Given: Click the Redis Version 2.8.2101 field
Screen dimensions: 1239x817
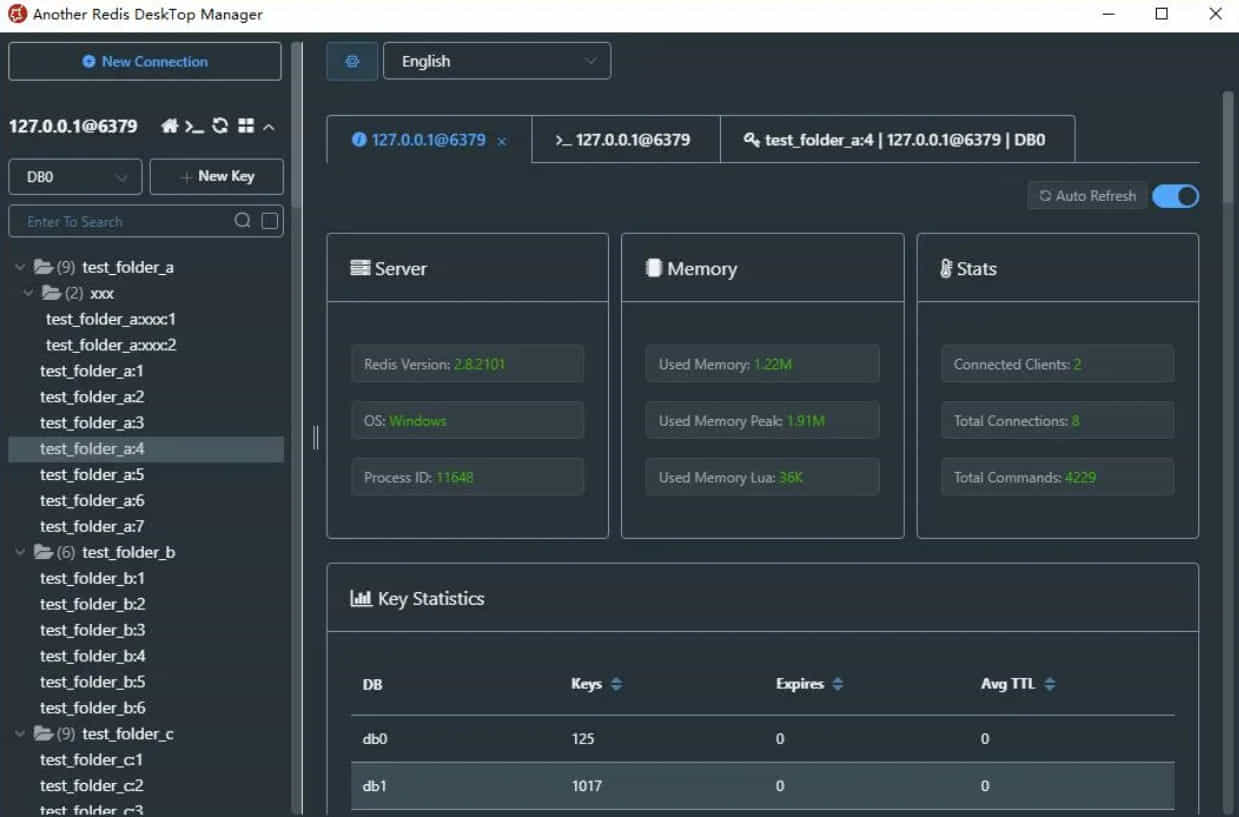Looking at the screenshot, I should (467, 364).
